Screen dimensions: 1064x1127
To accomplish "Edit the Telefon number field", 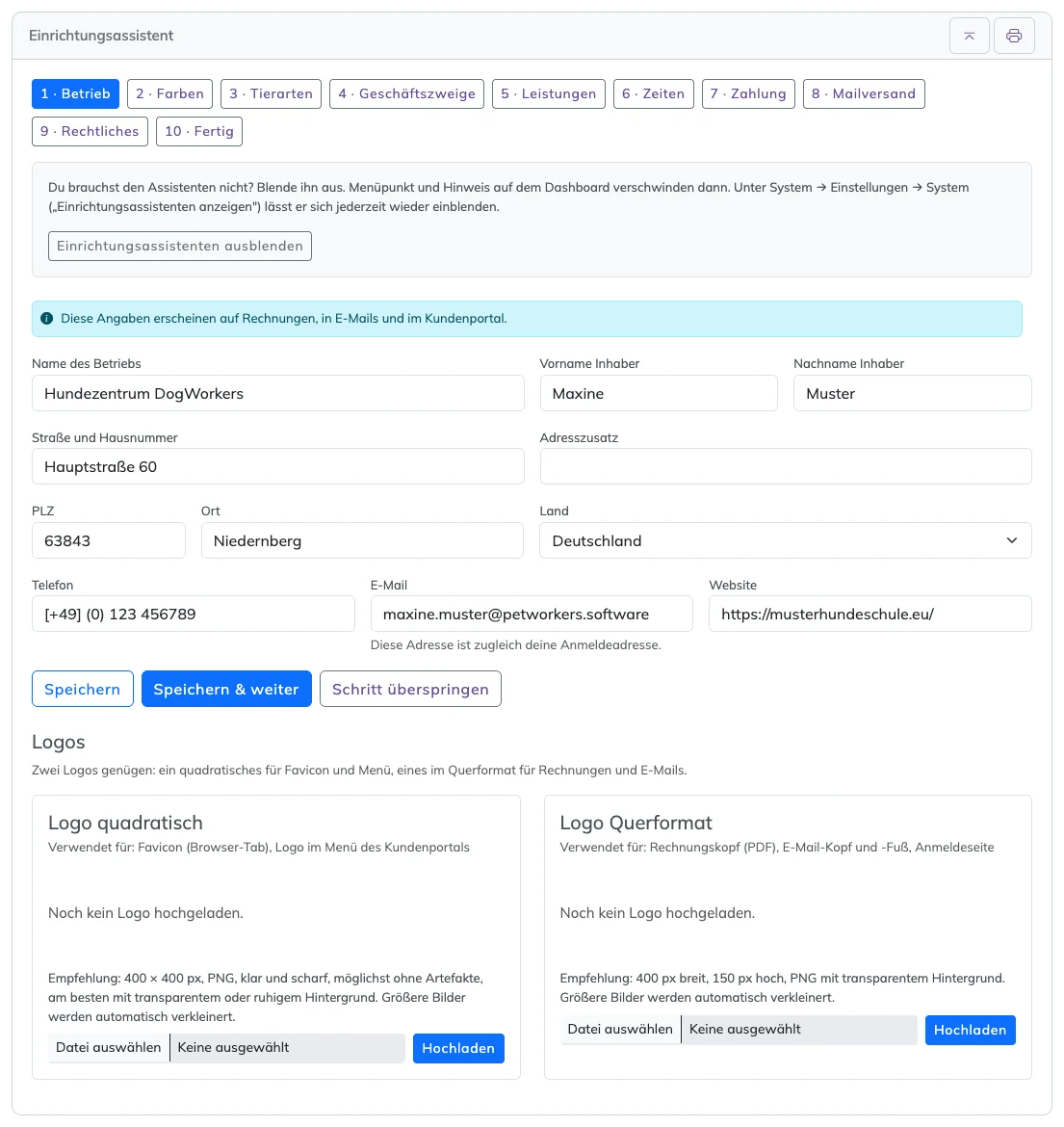I will tap(194, 614).
